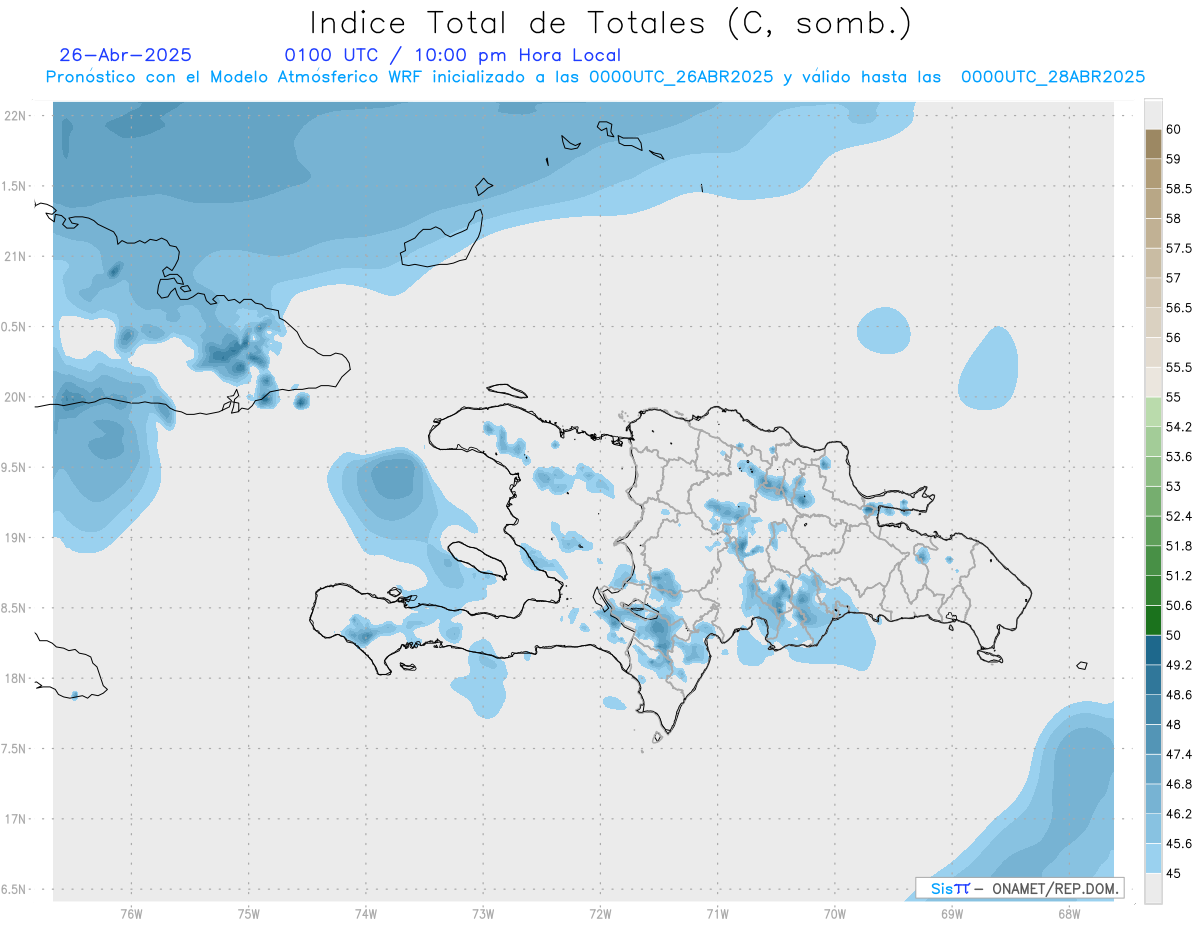The image size is (1200, 927).
Task: Click the colorbar value '52.4'
Action: 1179,516
